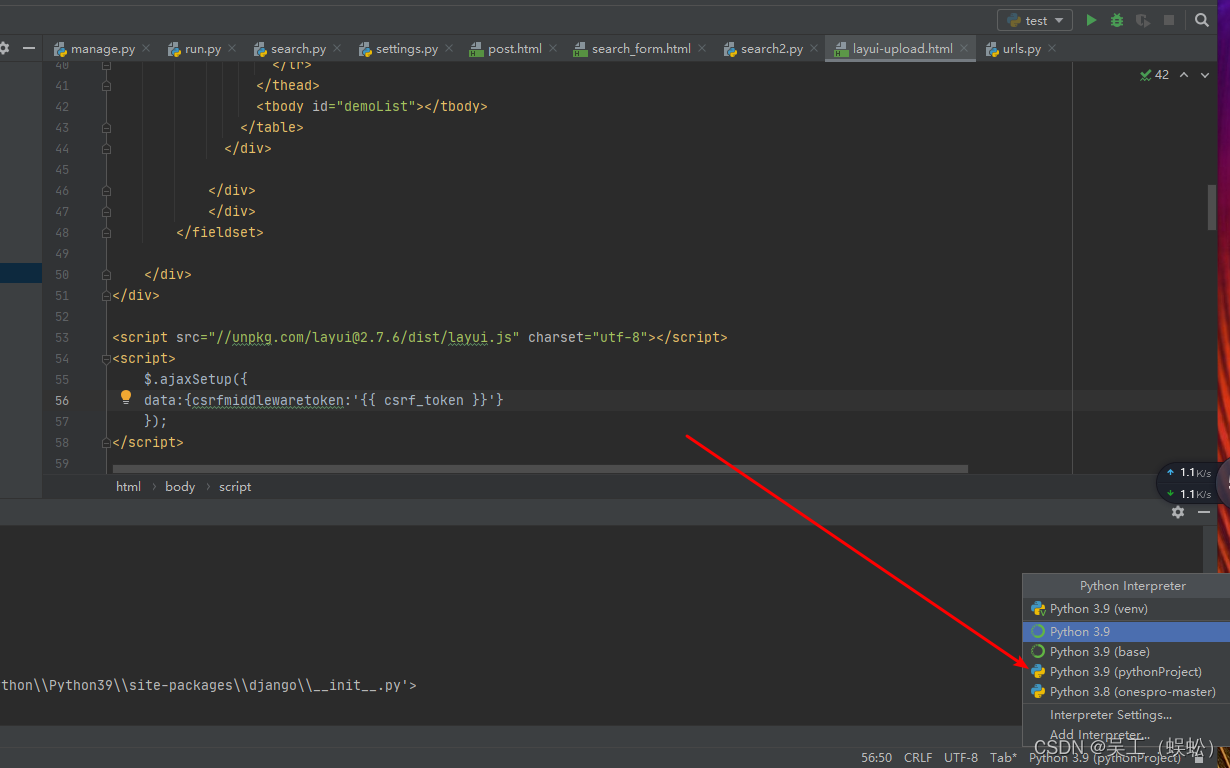Image resolution: width=1230 pixels, height=768 pixels.
Task: Close the settings.py tab
Action: pyautogui.click(x=449, y=47)
